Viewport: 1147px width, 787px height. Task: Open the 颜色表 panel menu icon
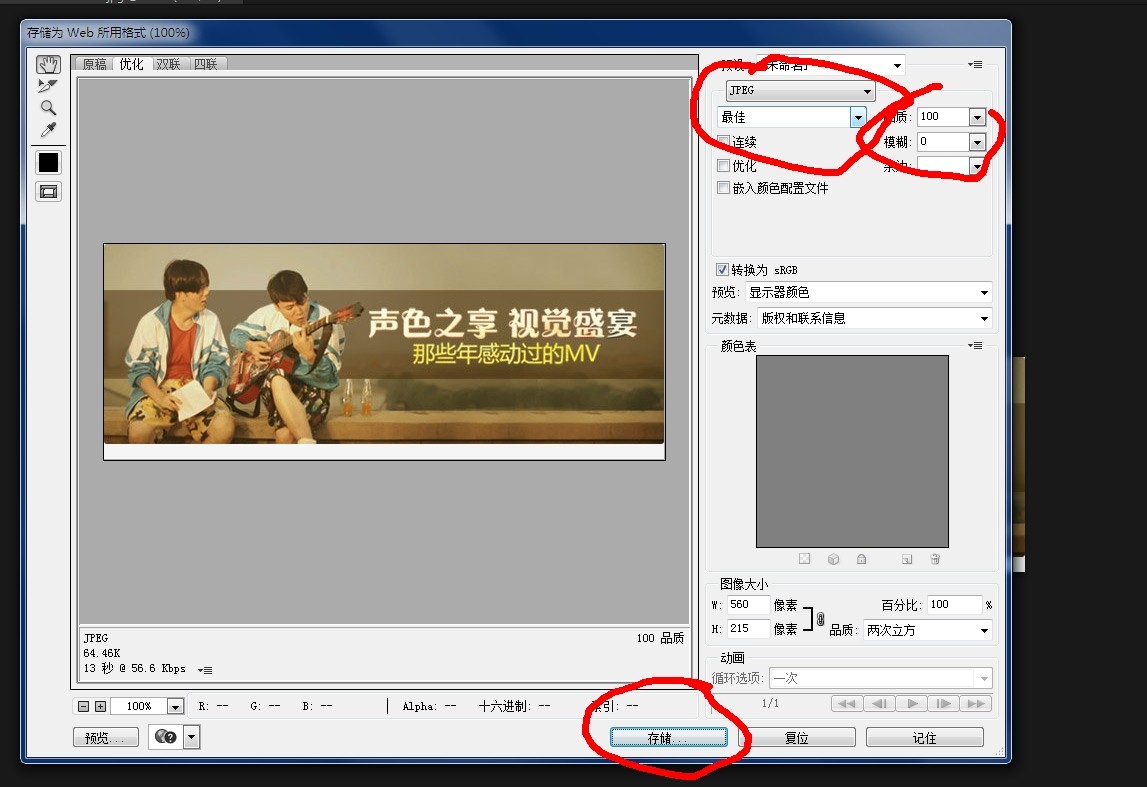coord(975,345)
